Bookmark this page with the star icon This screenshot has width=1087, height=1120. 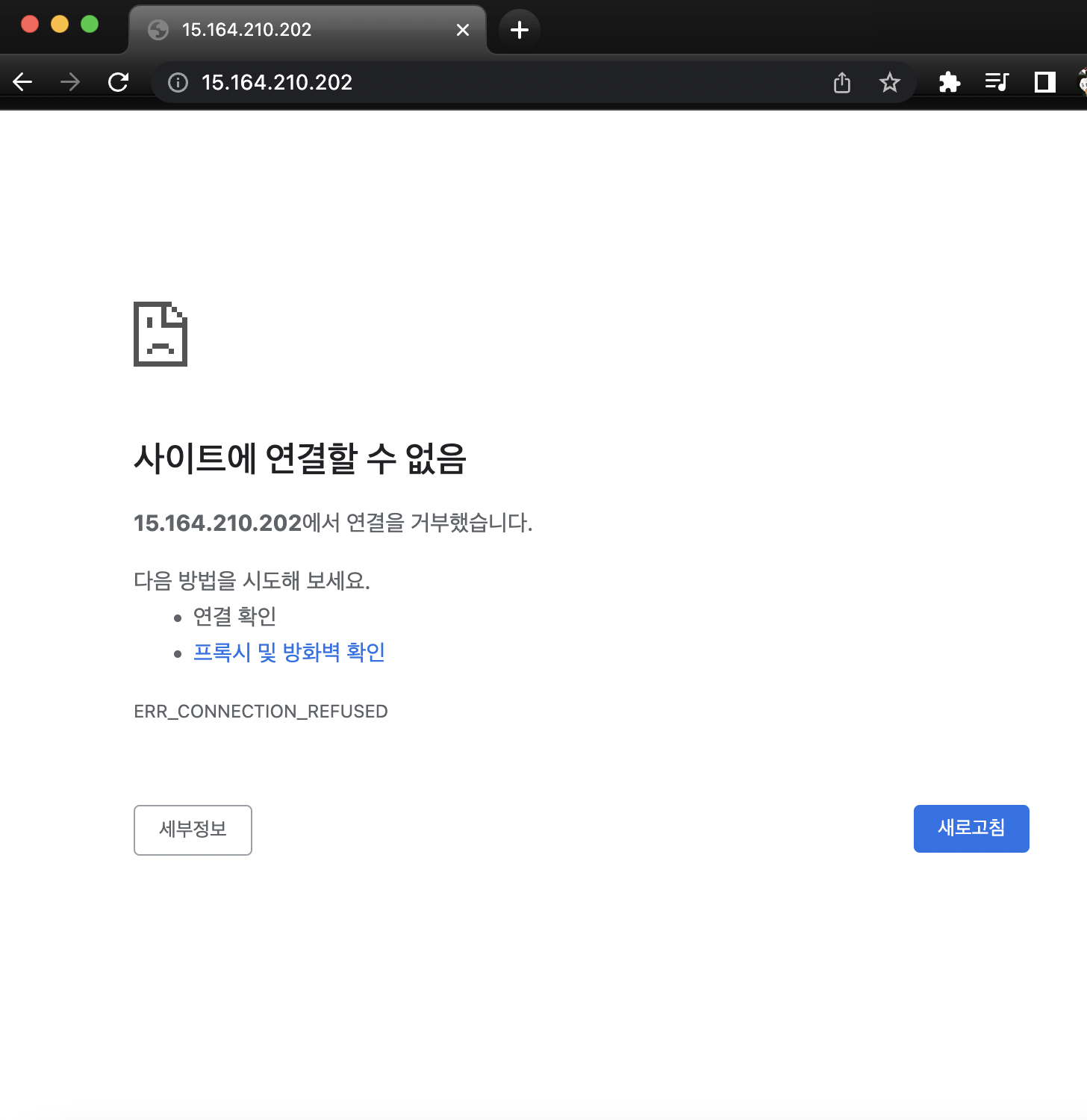[x=889, y=82]
